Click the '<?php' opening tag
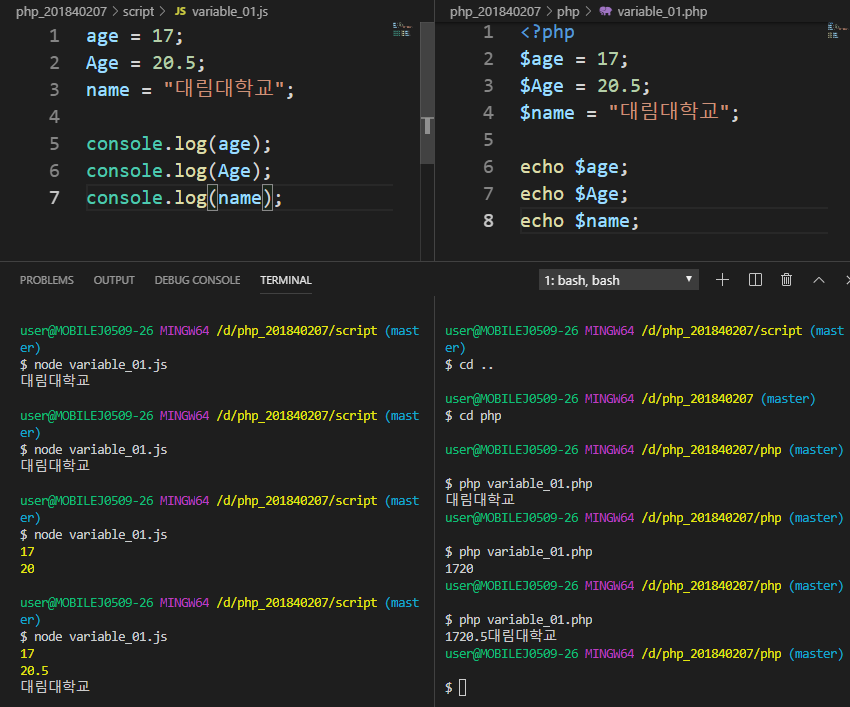The image size is (850, 707). (547, 32)
